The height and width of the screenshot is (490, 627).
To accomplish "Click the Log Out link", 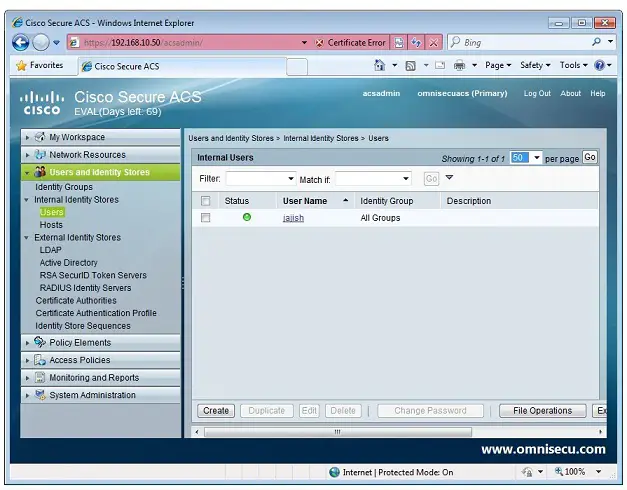I will pyautogui.click(x=537, y=93).
